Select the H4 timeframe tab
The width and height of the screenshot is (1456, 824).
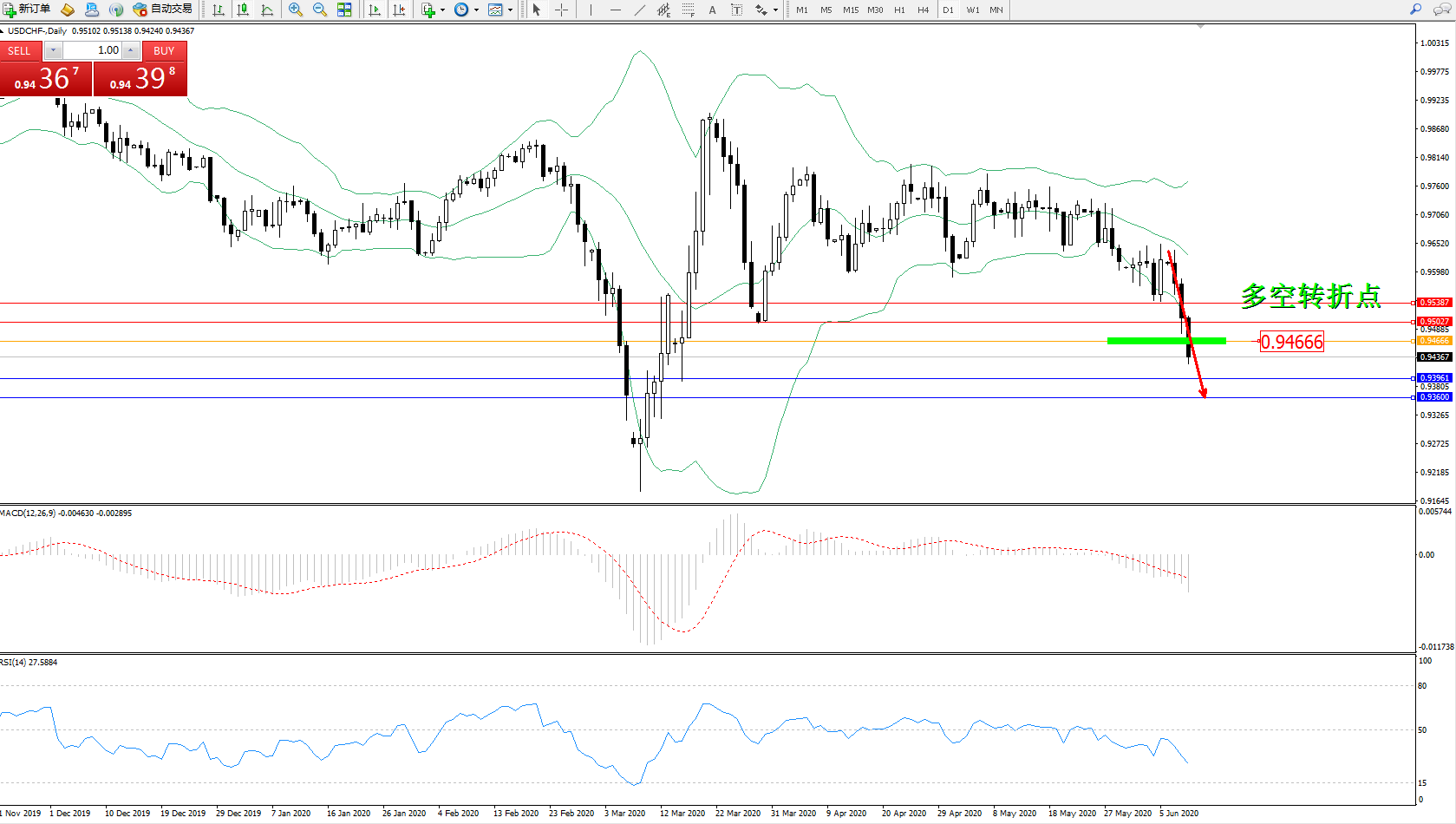(x=923, y=10)
